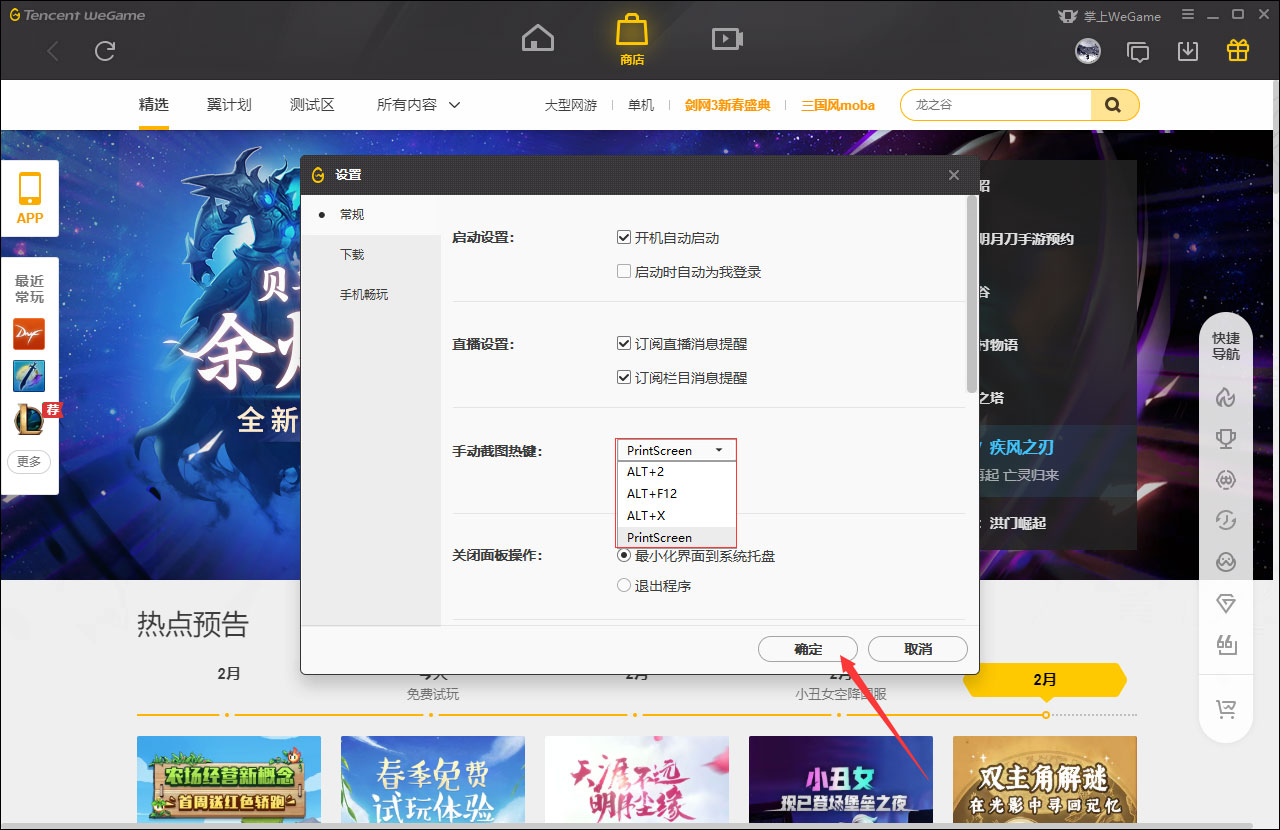The image size is (1280, 830).
Task: Select ALT+F12 from the hotkey list
Action: [652, 493]
